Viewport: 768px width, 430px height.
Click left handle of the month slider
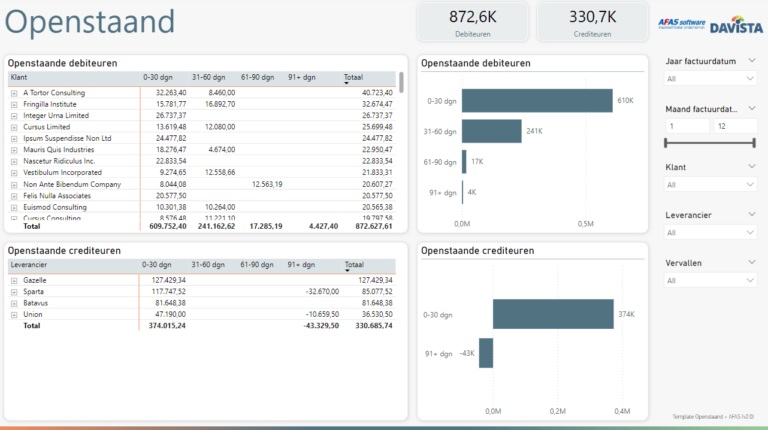pos(666,143)
